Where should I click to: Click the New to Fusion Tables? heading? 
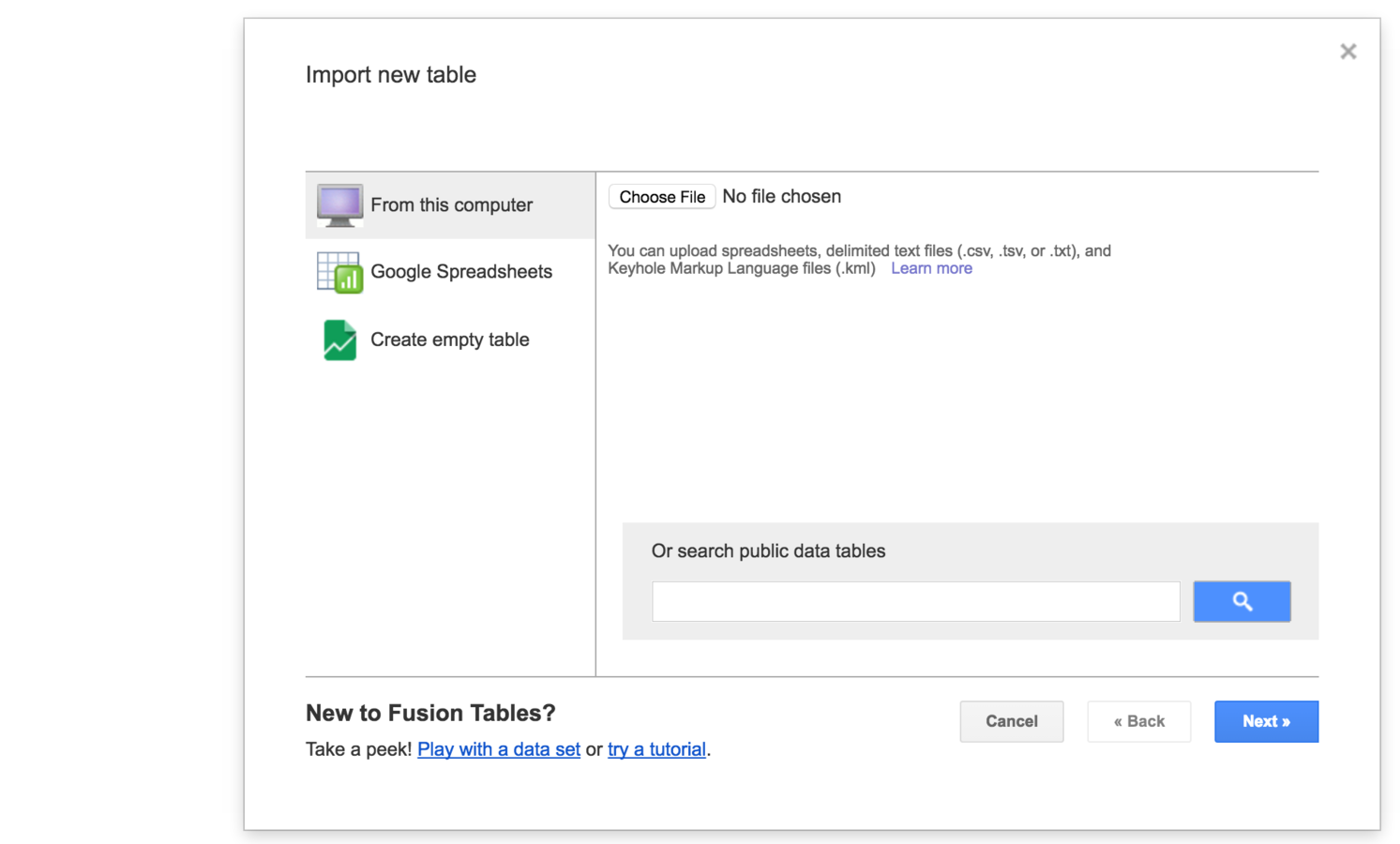pyautogui.click(x=430, y=713)
